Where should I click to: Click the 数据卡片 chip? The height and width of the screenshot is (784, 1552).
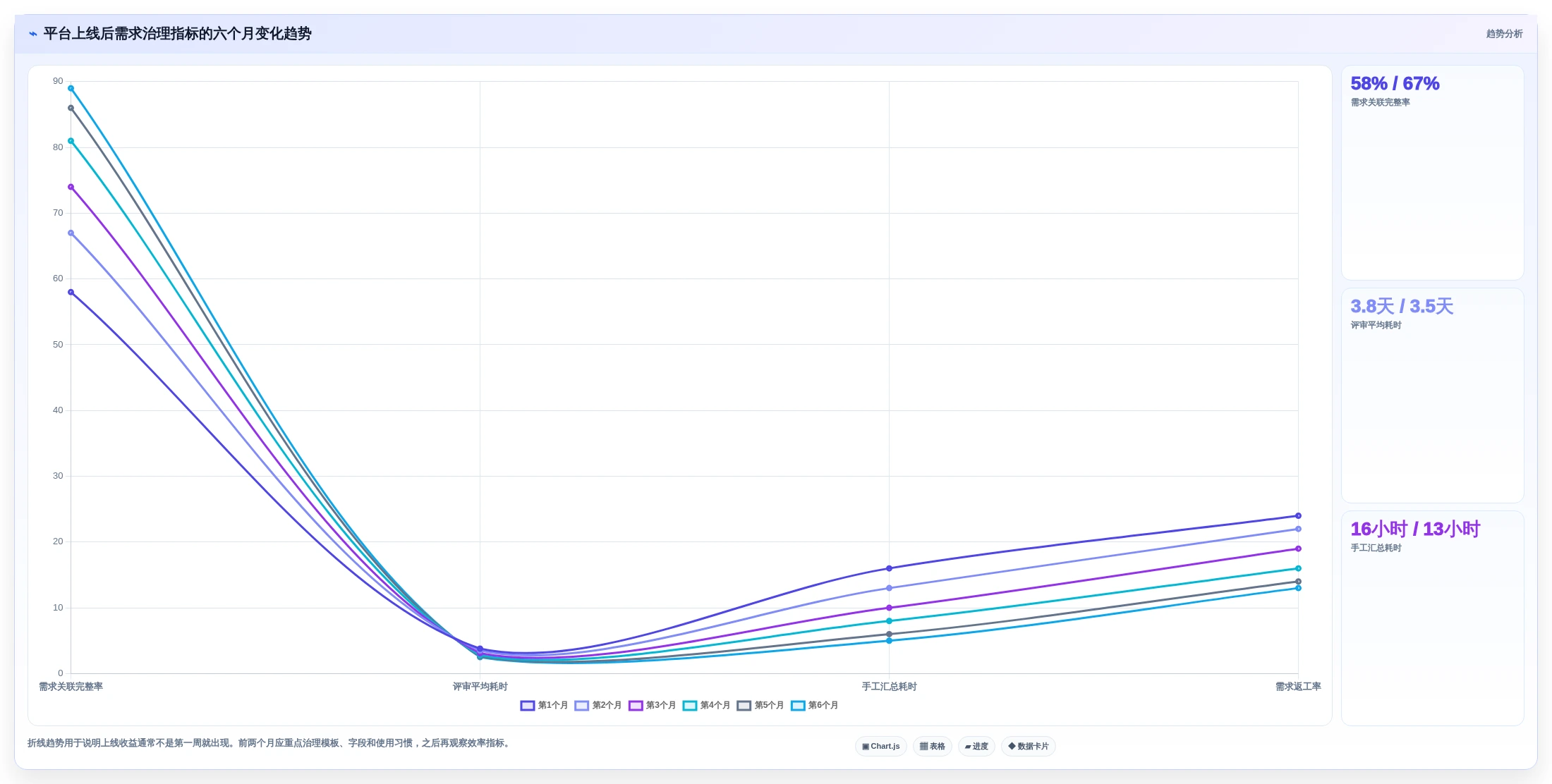[x=1029, y=746]
